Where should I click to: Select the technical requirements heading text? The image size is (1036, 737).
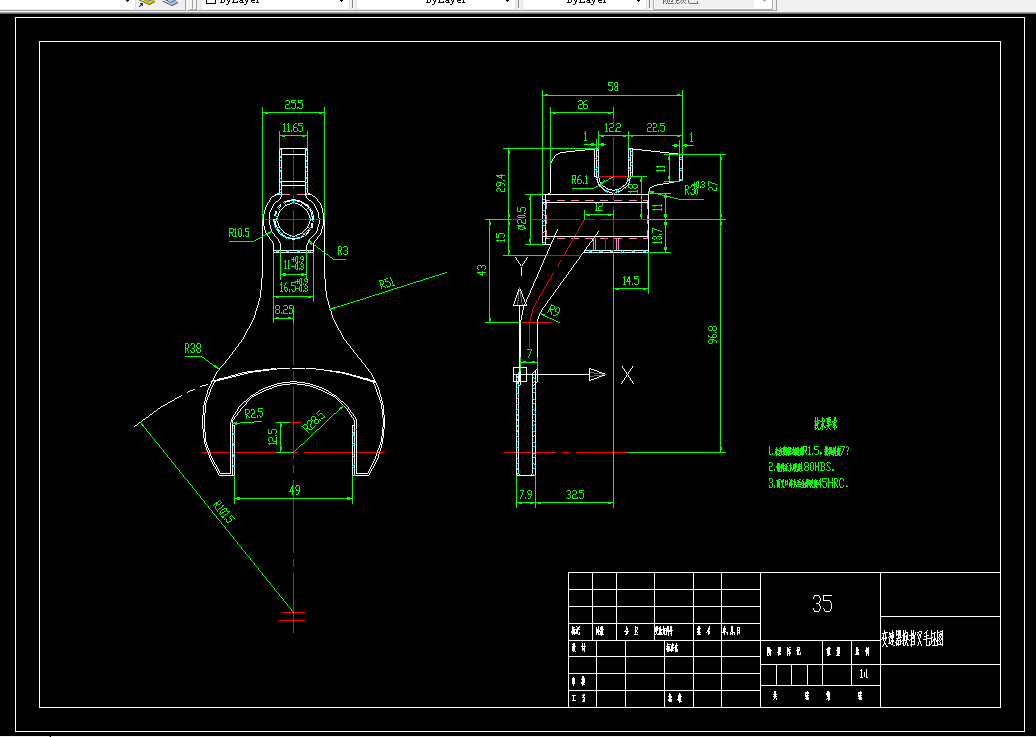click(825, 424)
